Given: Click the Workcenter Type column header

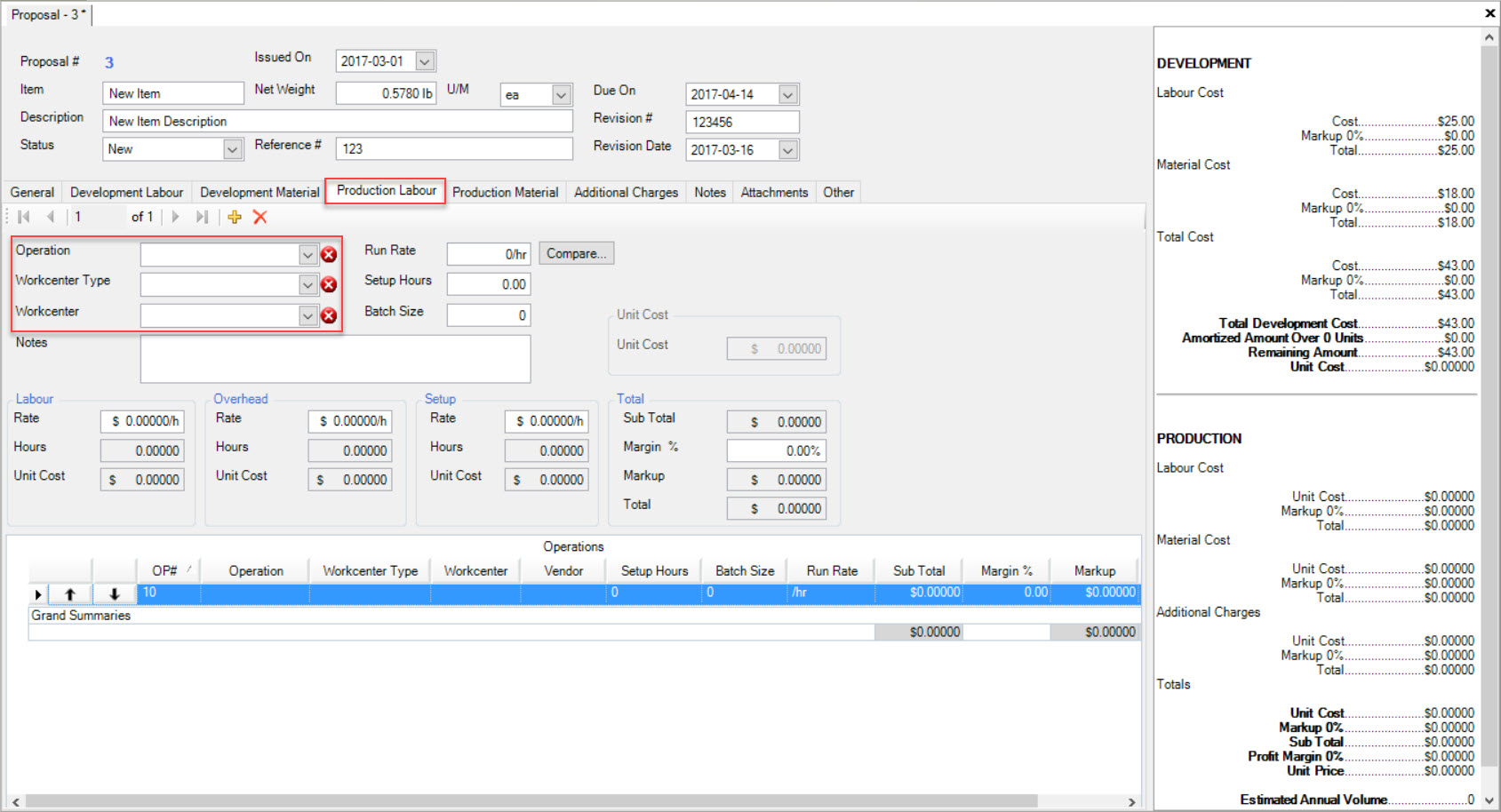Looking at the screenshot, I should tap(370, 570).
